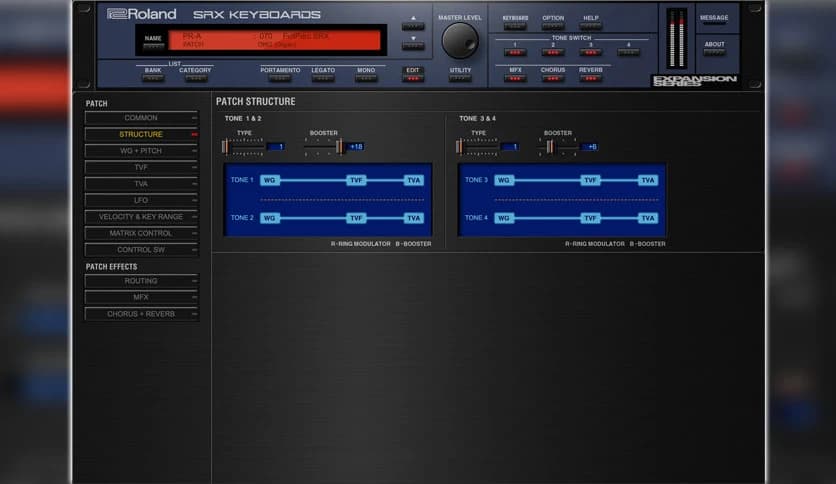The height and width of the screenshot is (484, 836).
Task: Toggle the CHORUS effect switch
Action: [553, 78]
